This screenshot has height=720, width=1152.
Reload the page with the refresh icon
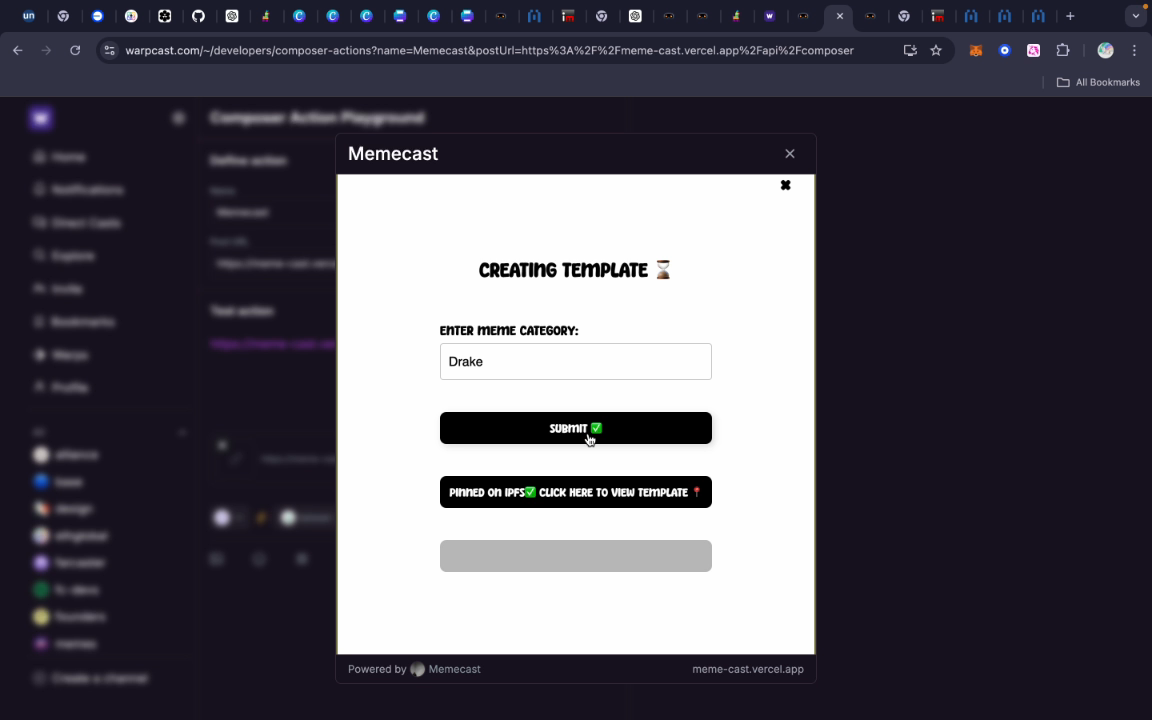click(75, 51)
